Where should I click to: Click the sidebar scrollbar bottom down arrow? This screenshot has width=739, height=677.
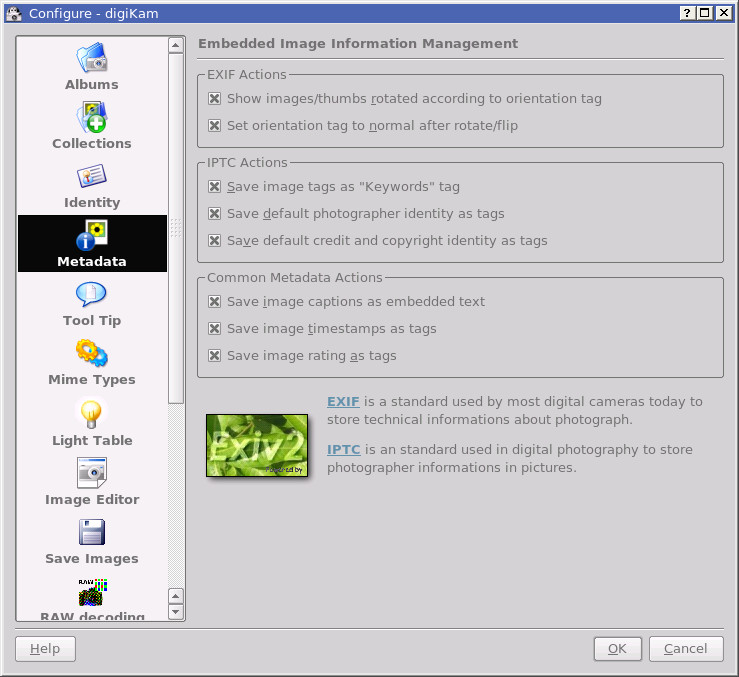click(x=175, y=612)
